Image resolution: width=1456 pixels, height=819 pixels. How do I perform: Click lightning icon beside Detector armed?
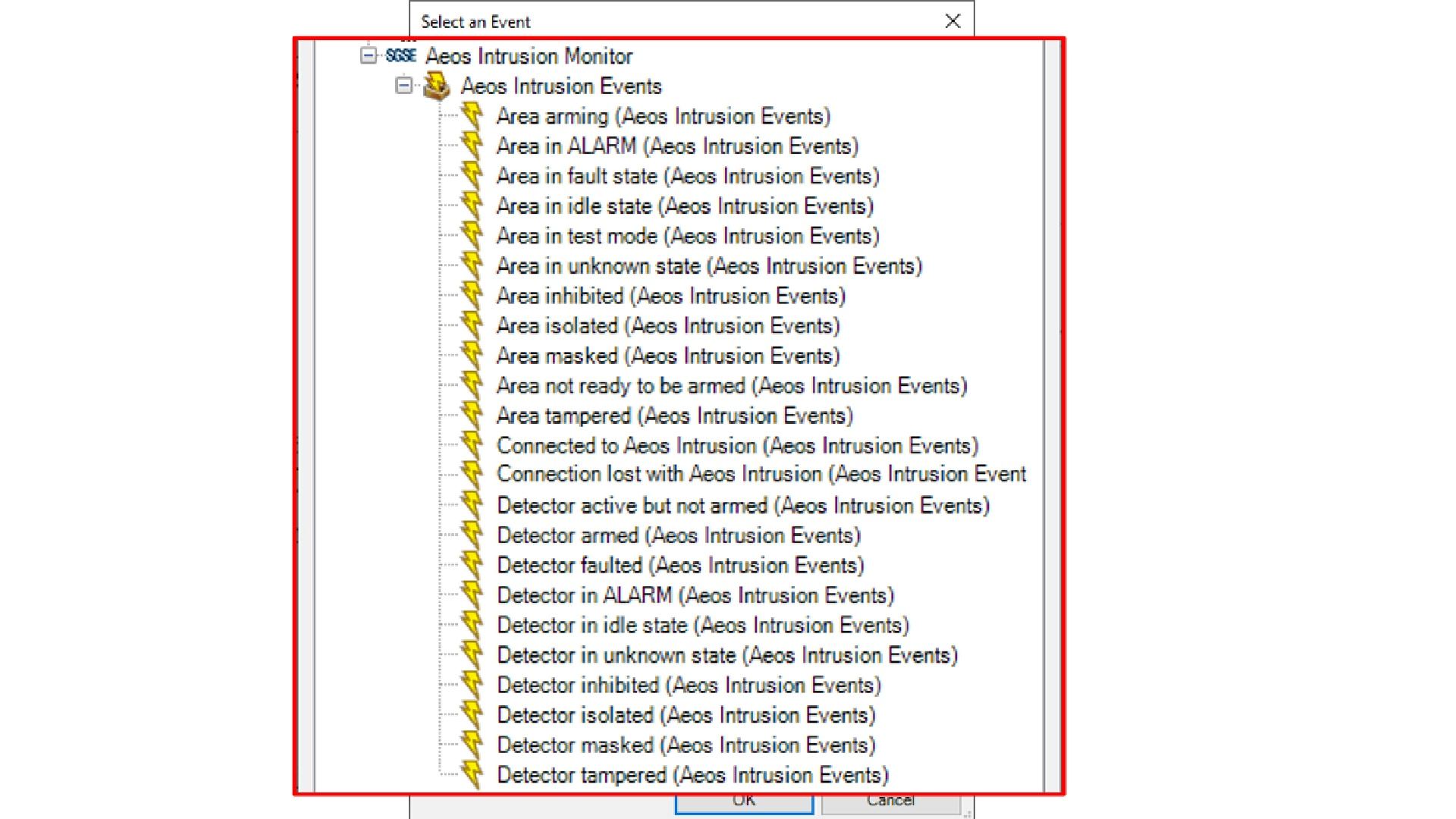472,535
